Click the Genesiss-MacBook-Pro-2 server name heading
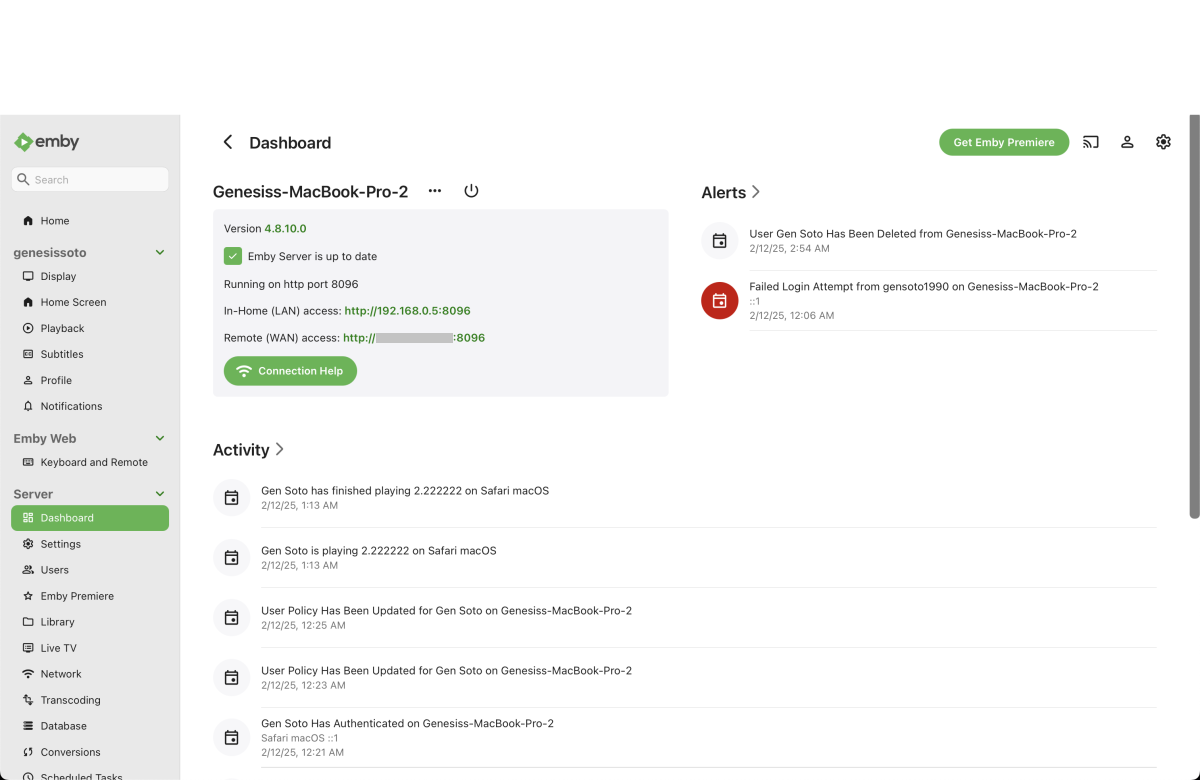The height and width of the screenshot is (780, 1200). [311, 191]
